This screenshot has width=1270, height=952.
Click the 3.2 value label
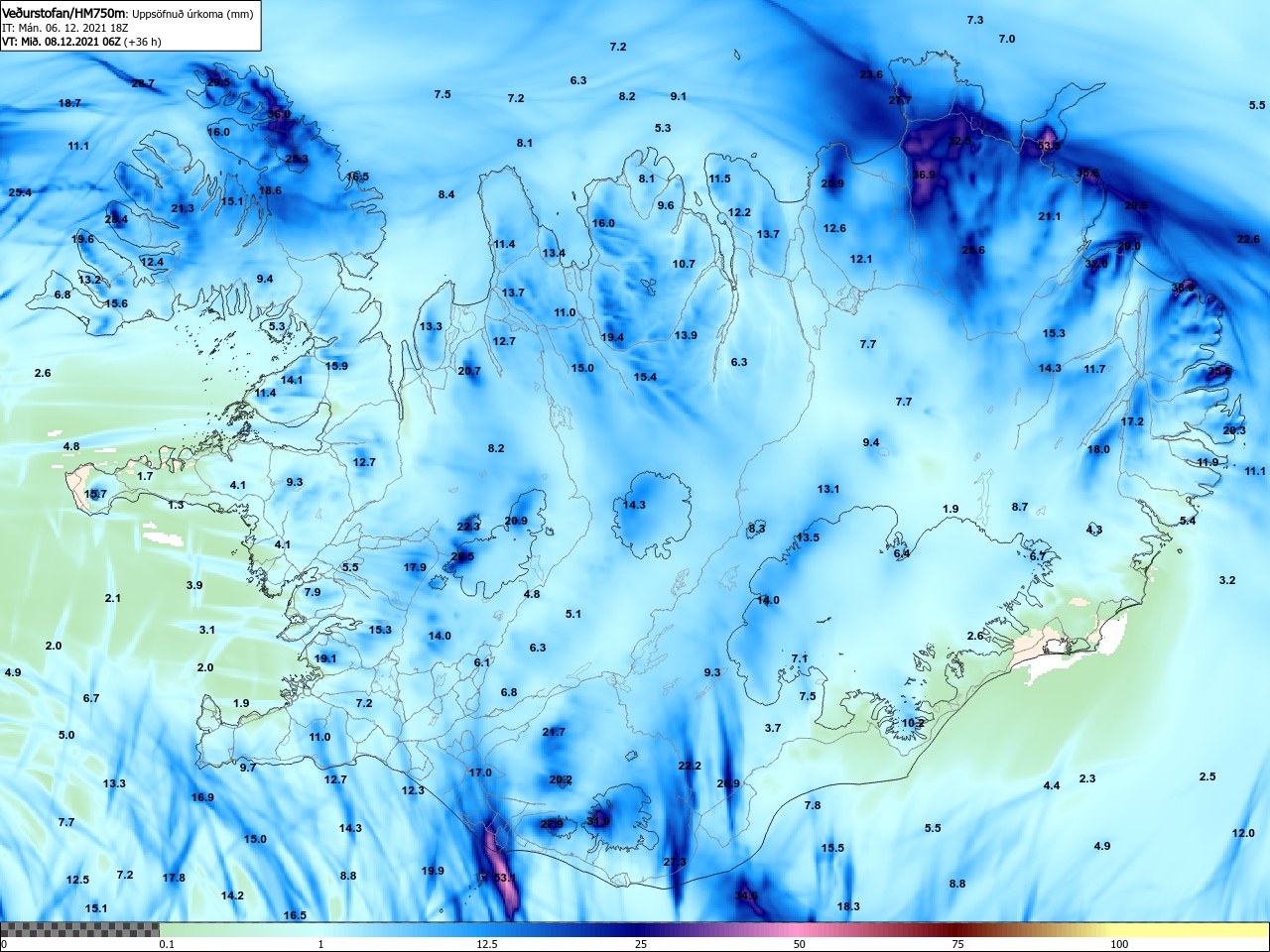1227,580
